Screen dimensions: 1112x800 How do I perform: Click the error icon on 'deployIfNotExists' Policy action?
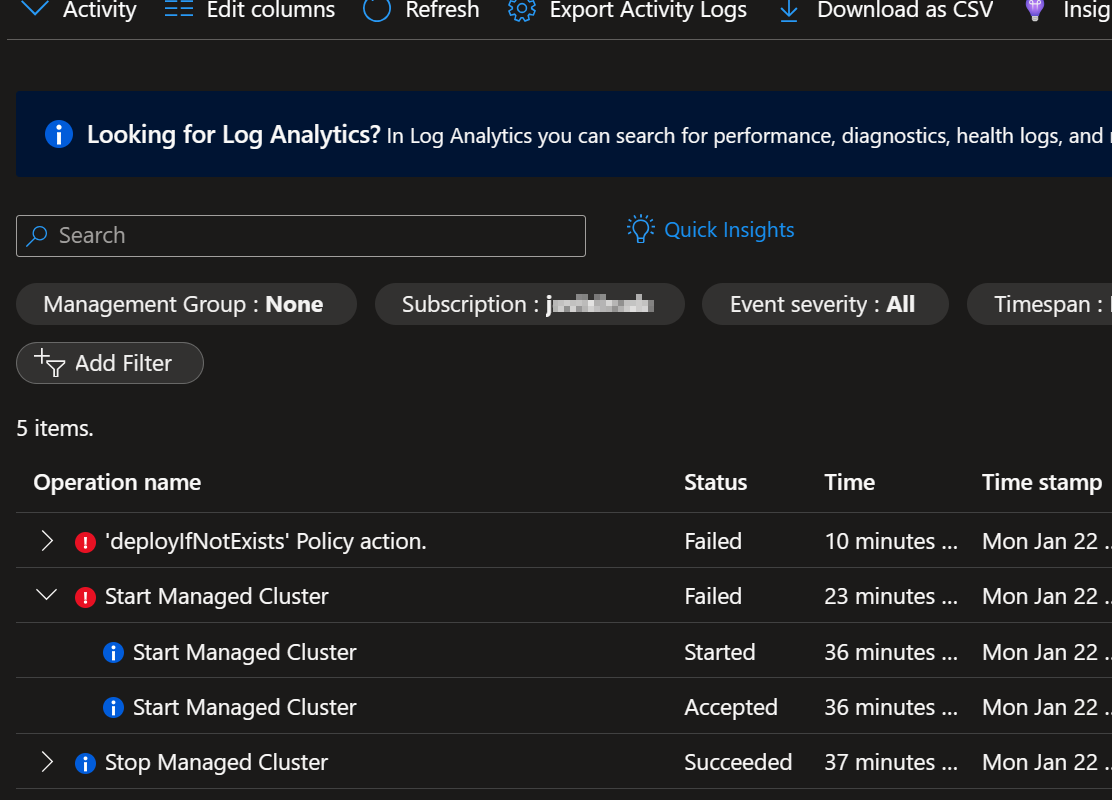coord(85,541)
